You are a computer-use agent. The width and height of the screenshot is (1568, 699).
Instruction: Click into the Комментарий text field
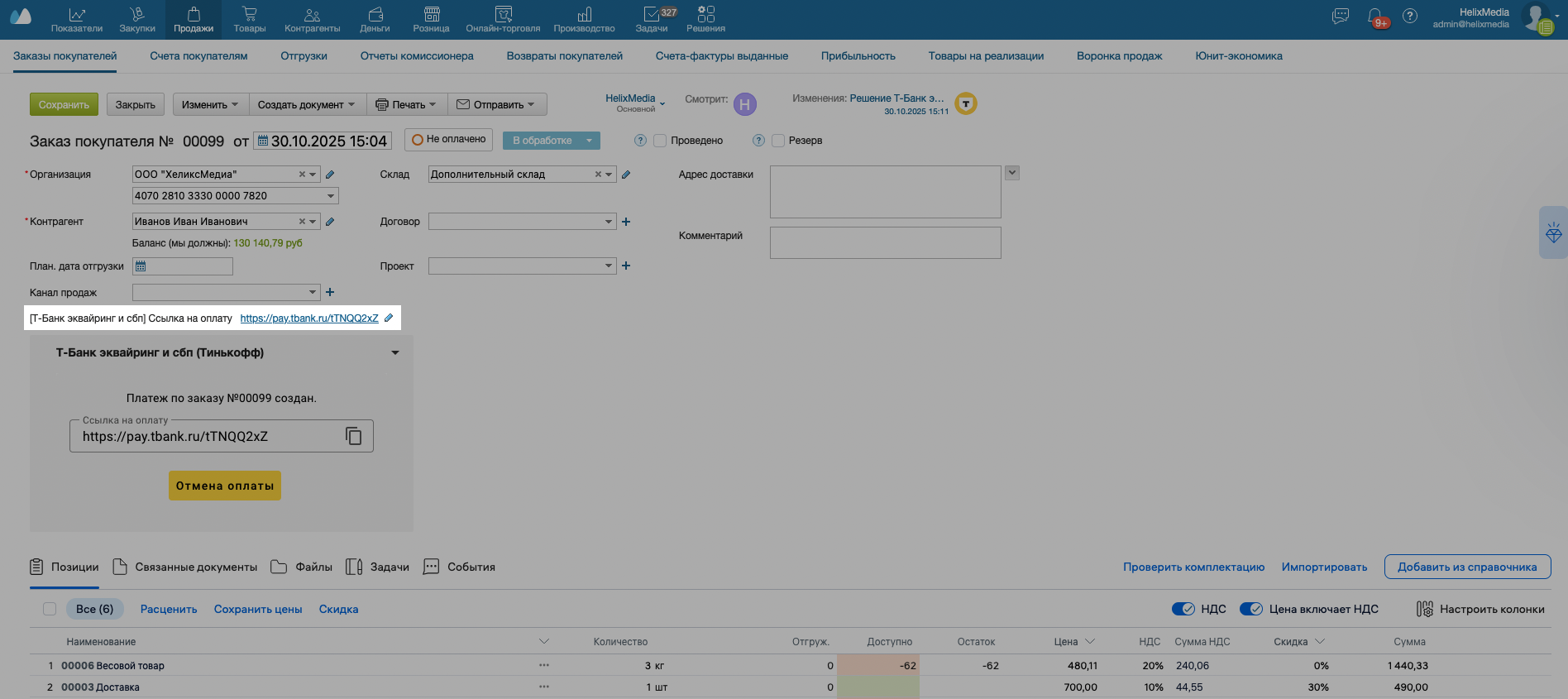click(885, 242)
